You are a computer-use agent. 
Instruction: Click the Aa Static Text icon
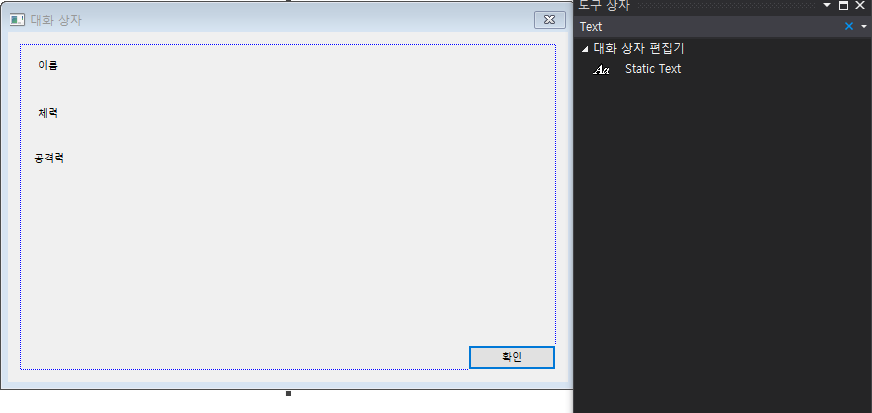[x=601, y=69]
